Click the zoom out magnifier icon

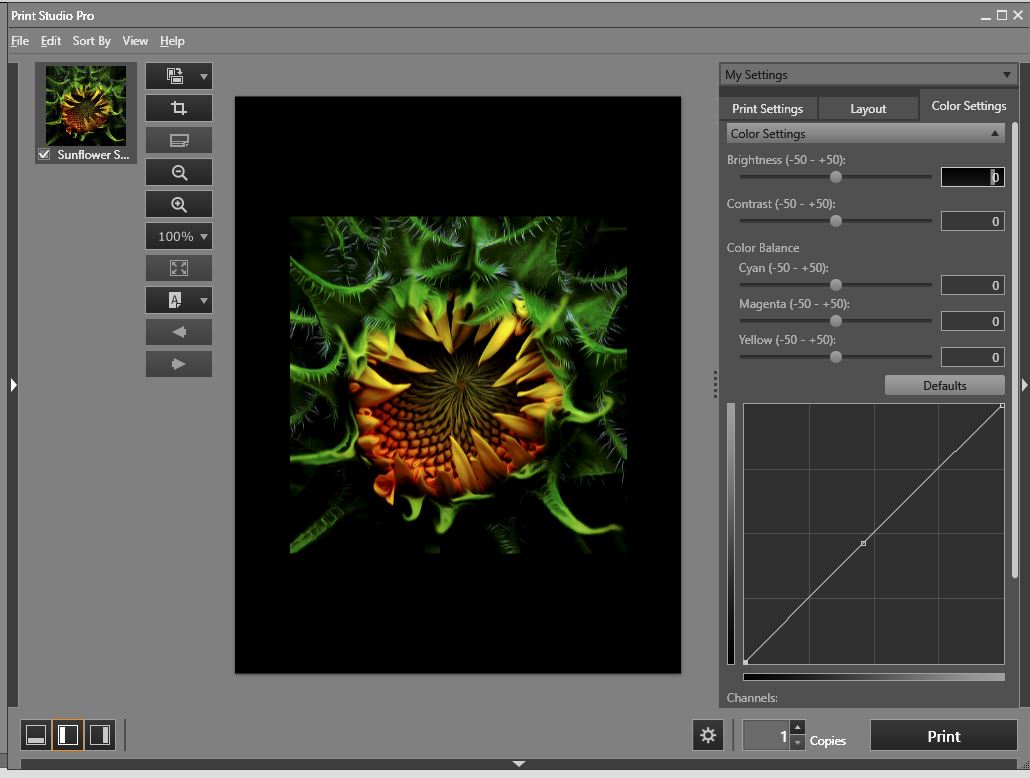[179, 172]
